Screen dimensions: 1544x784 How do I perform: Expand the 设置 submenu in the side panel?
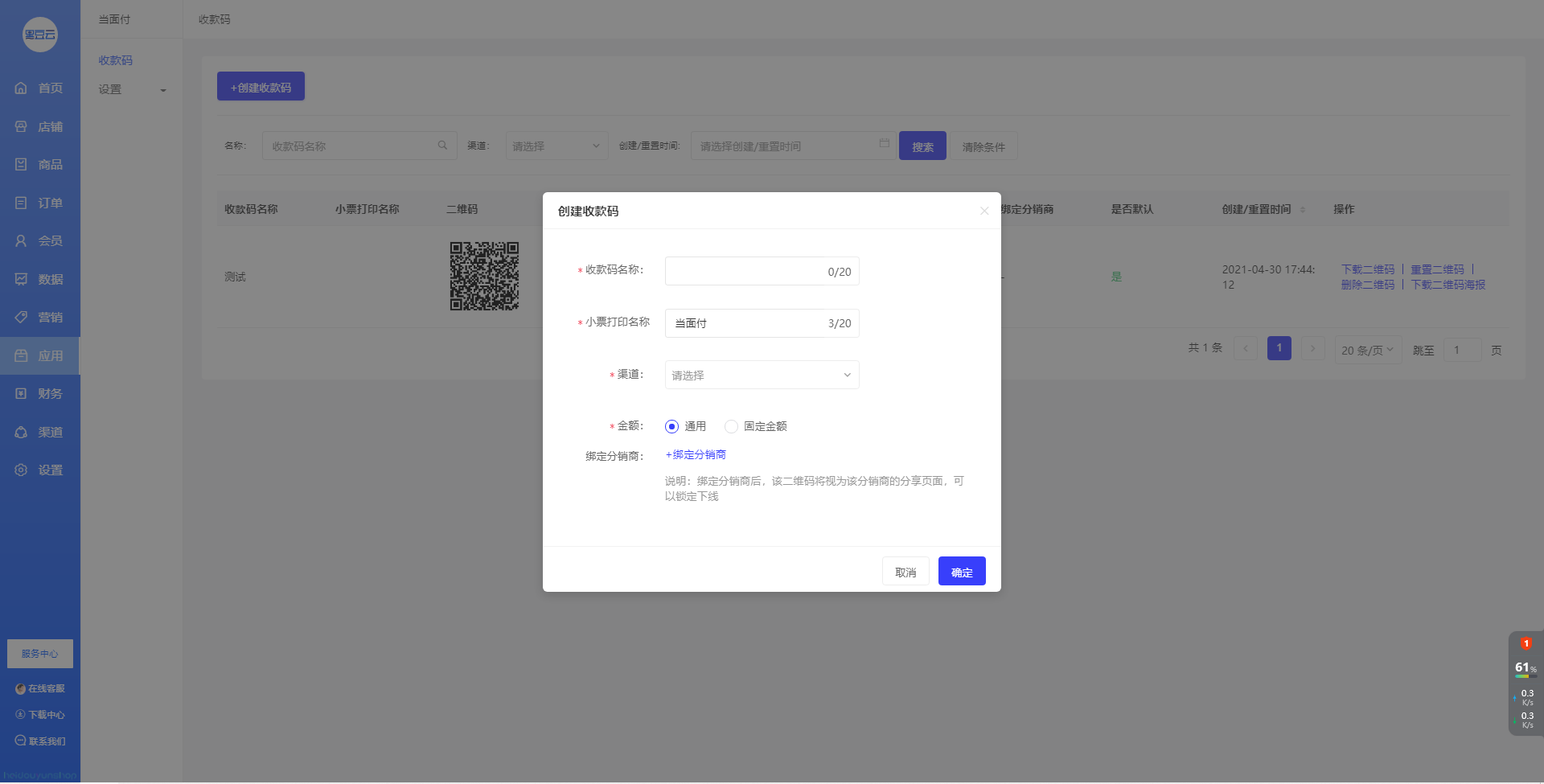click(133, 89)
